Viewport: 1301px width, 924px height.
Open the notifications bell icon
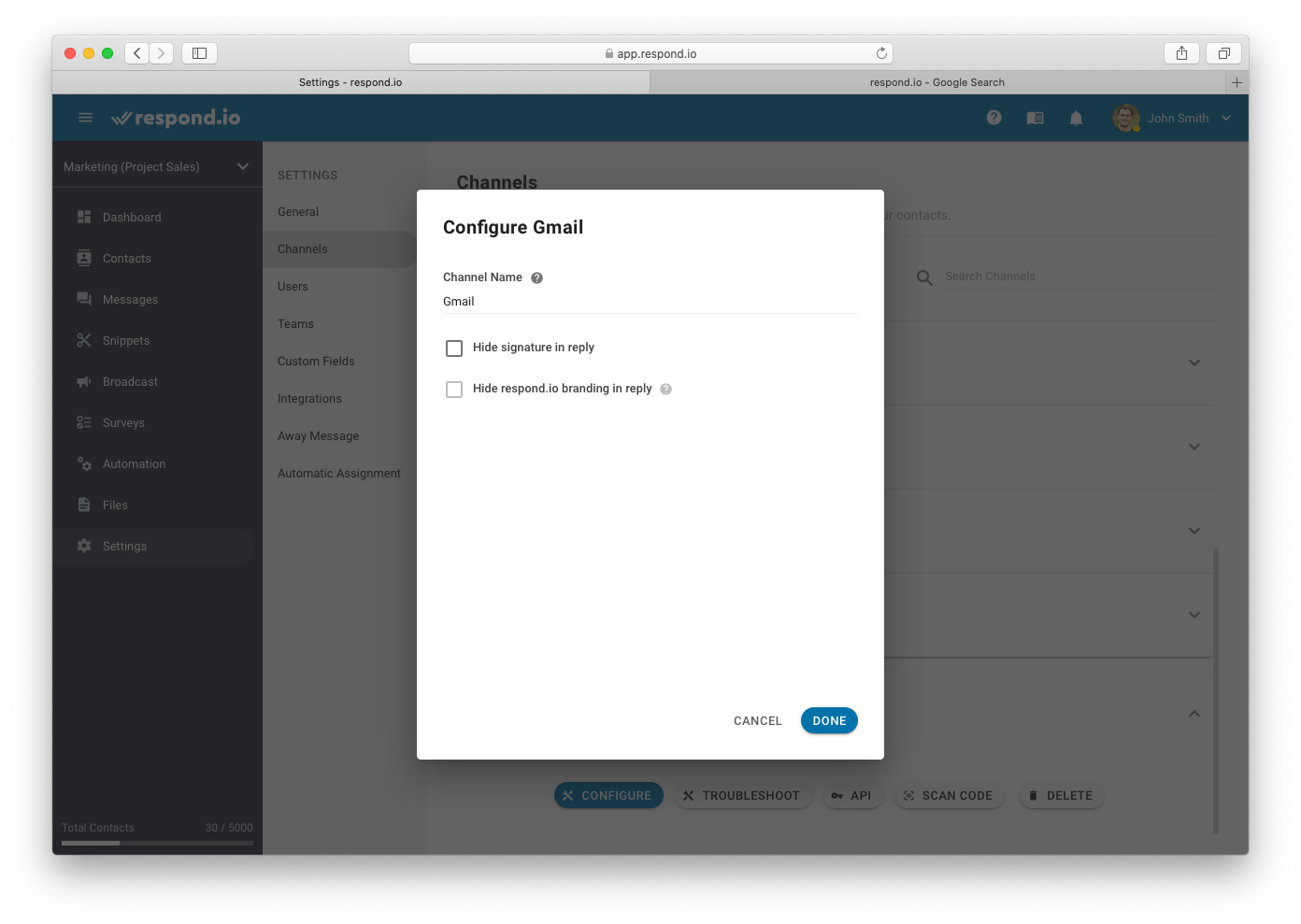click(1076, 119)
